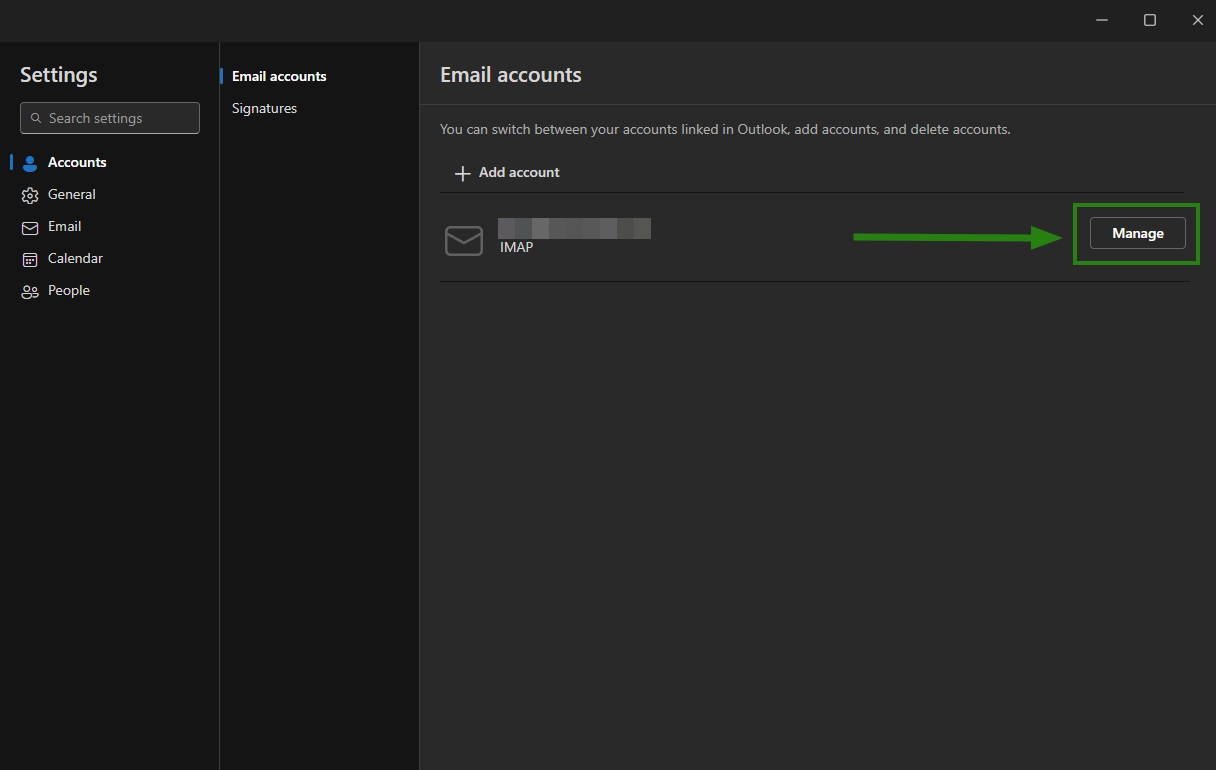Maximize the Settings window
The width and height of the screenshot is (1216, 770).
tap(1150, 20)
